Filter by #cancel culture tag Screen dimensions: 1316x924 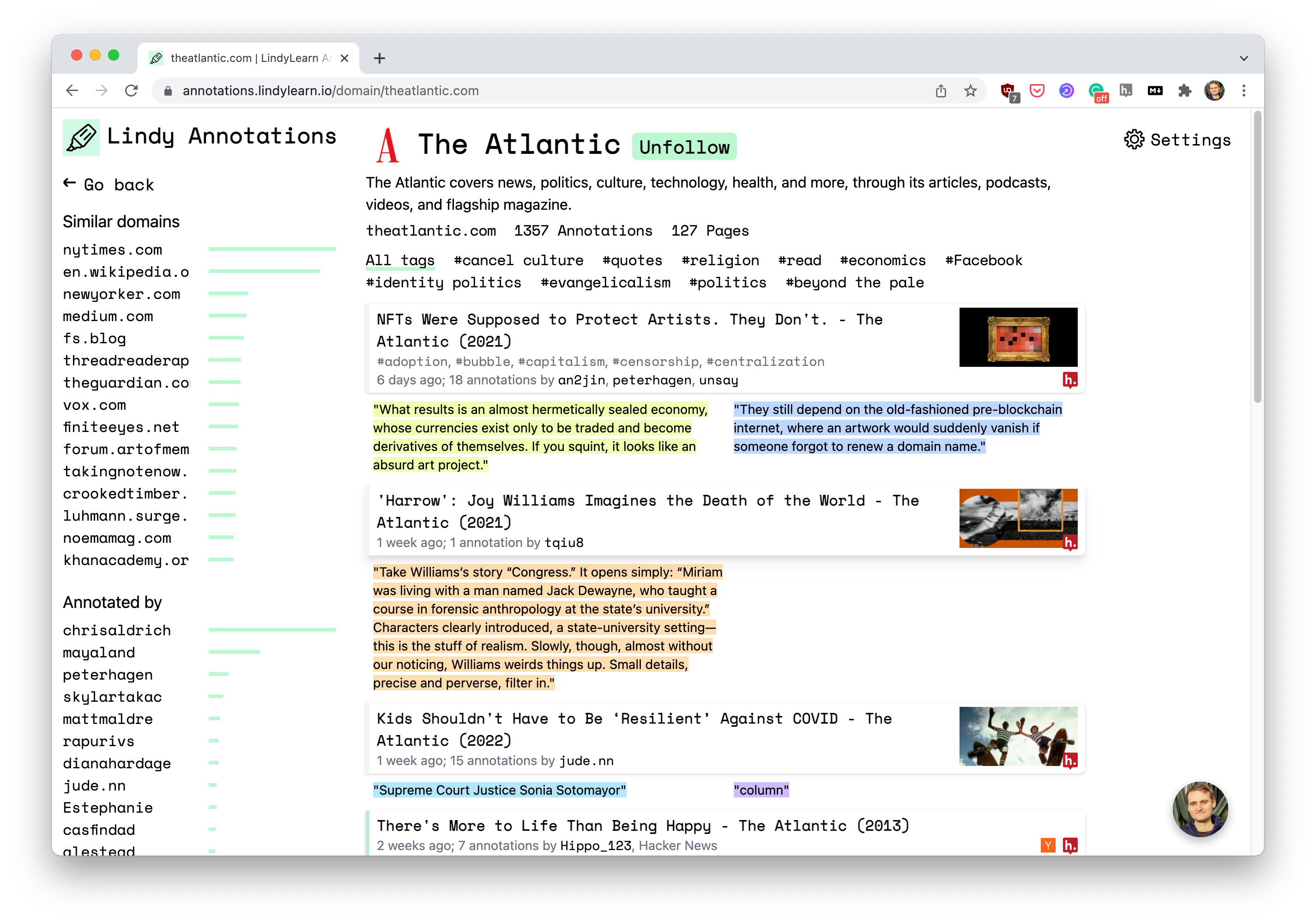click(x=518, y=261)
